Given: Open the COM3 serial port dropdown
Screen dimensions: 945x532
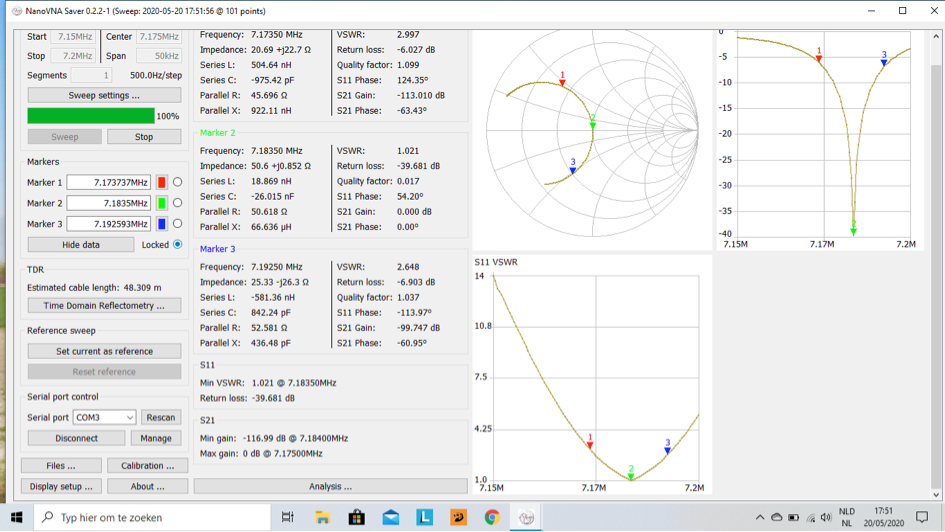Looking at the screenshot, I should (x=104, y=417).
